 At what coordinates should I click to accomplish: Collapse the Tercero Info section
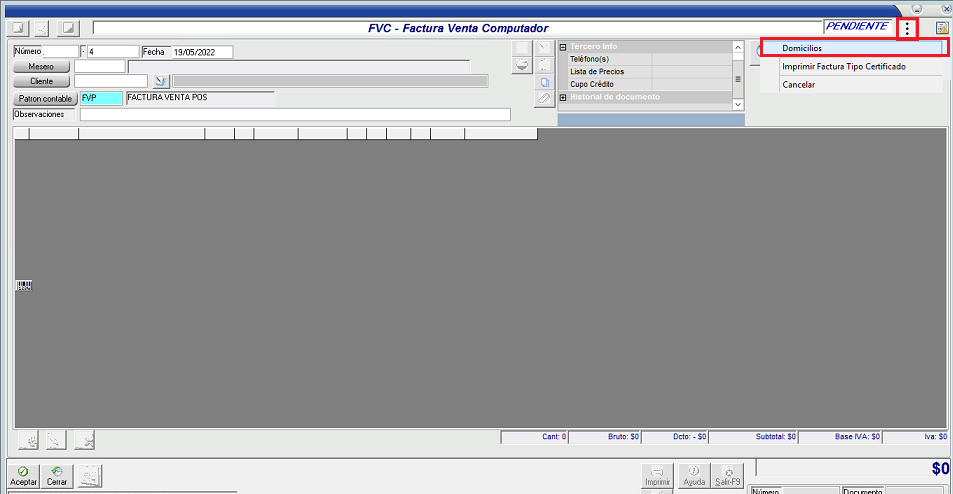point(563,46)
